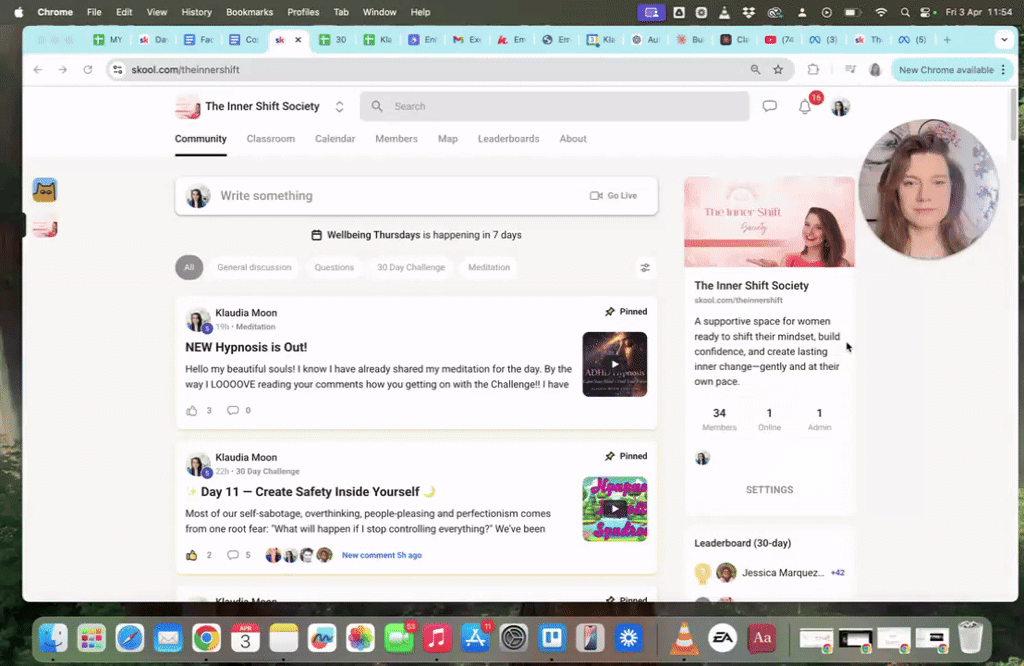
Task: Open the SETTINGS button in group card
Action: tap(769, 490)
